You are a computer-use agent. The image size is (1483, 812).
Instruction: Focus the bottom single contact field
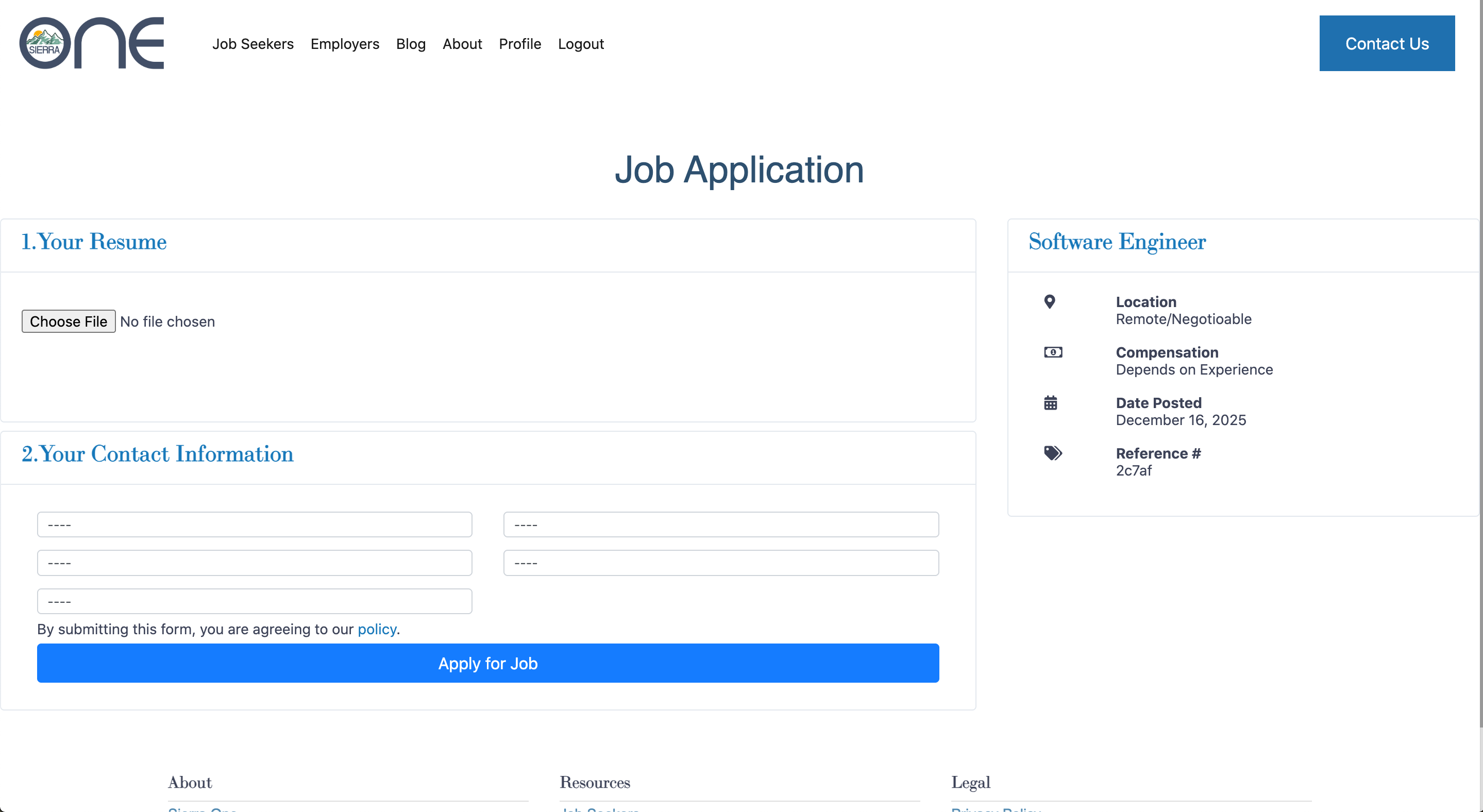[x=255, y=601]
